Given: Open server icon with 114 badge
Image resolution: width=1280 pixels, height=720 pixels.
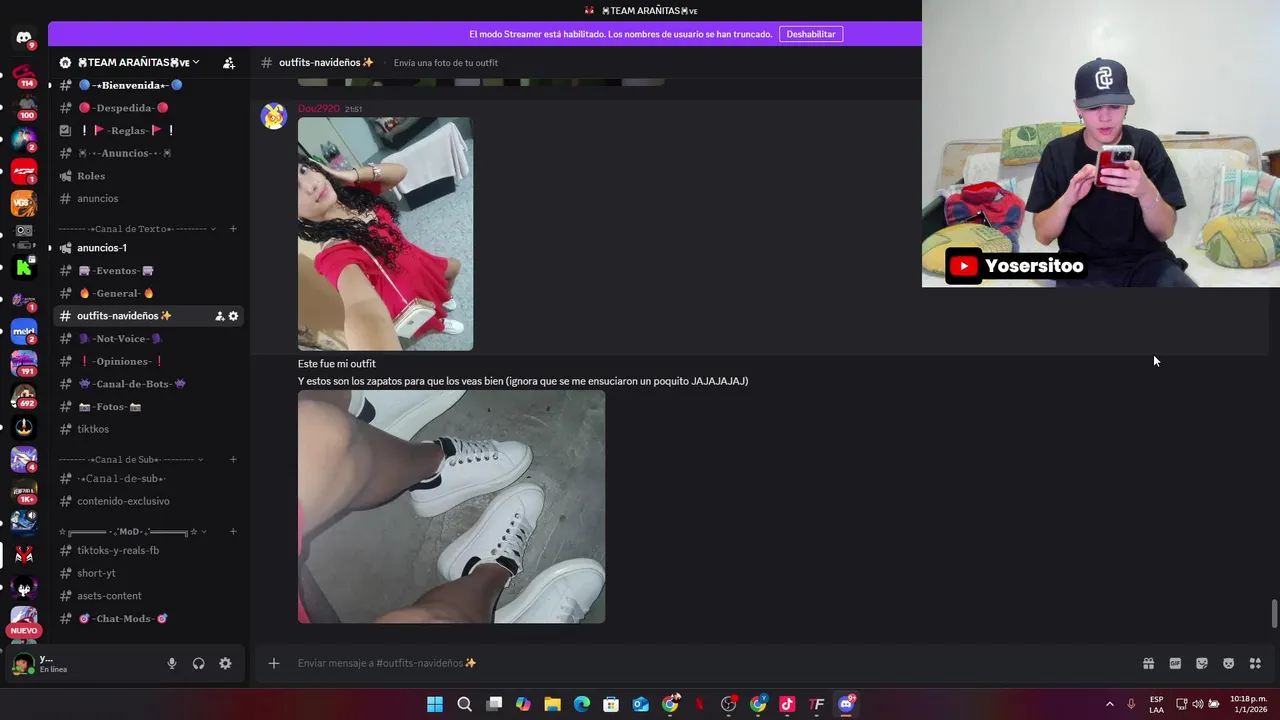Looking at the screenshot, I should pyautogui.click(x=24, y=75).
